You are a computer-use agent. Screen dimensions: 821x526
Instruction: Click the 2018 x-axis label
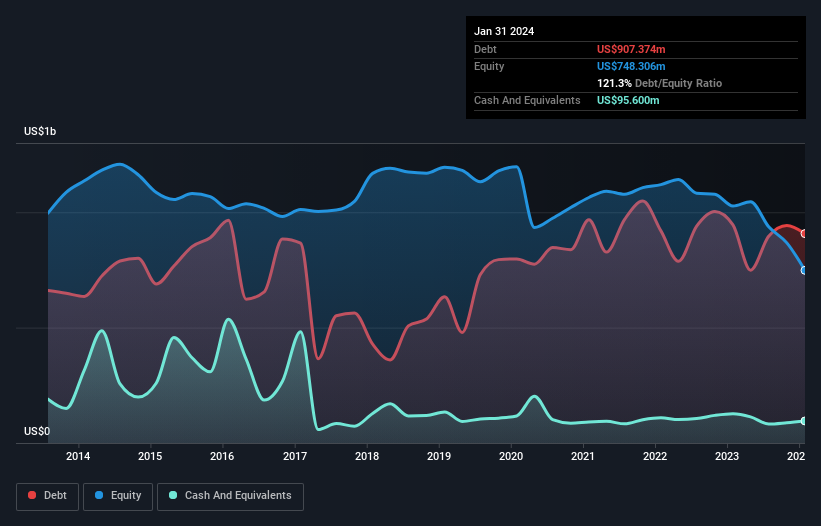pyautogui.click(x=367, y=456)
